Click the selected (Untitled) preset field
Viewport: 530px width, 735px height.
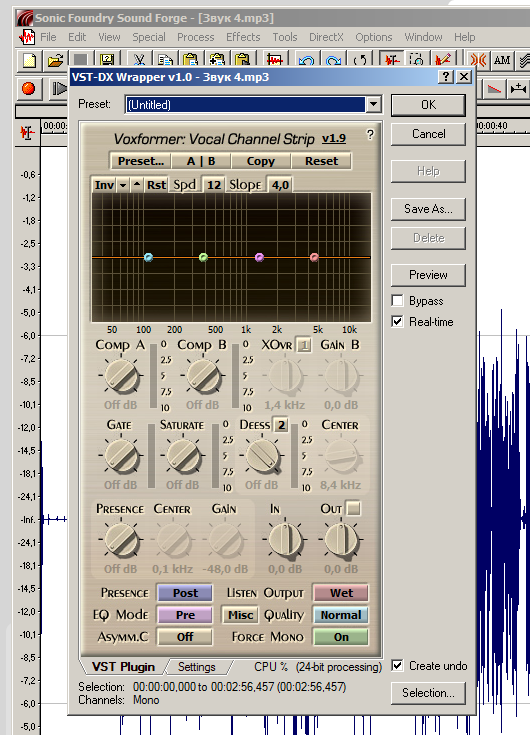[x=246, y=104]
